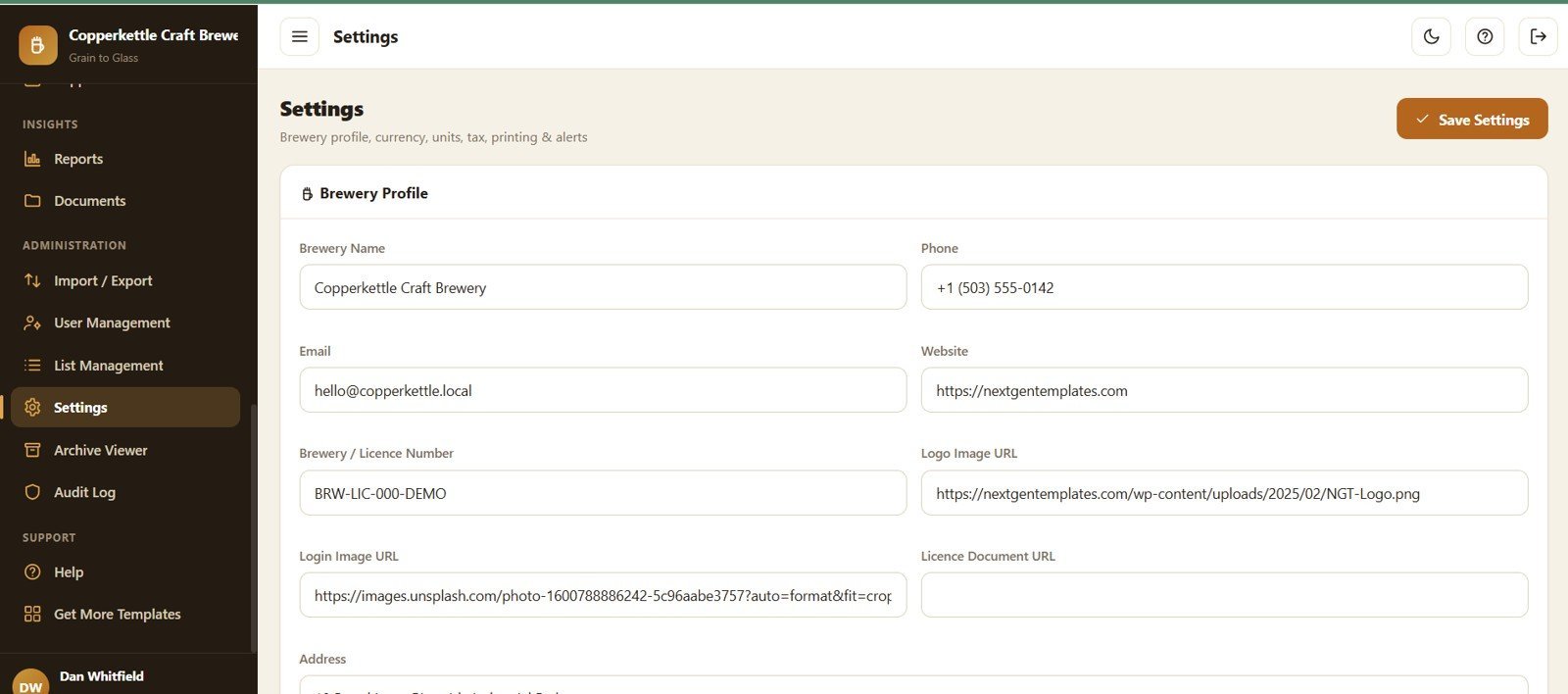Go to Import / Export page
This screenshot has width=1568, height=694.
pos(125,280)
